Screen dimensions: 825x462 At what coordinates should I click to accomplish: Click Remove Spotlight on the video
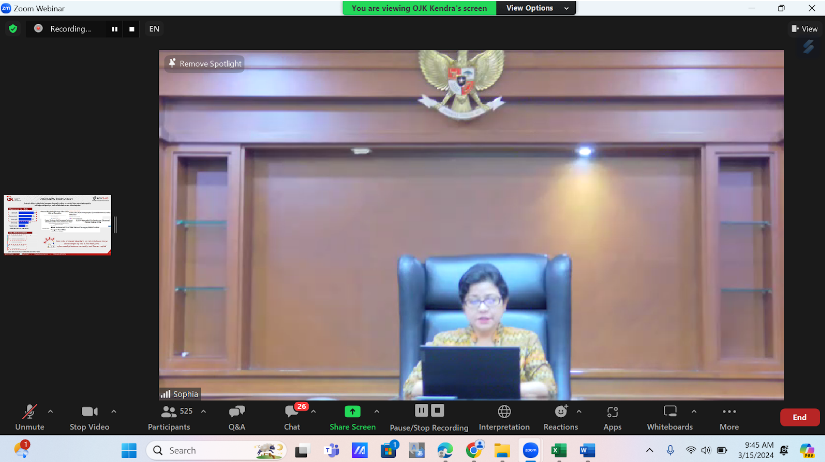[x=205, y=63]
